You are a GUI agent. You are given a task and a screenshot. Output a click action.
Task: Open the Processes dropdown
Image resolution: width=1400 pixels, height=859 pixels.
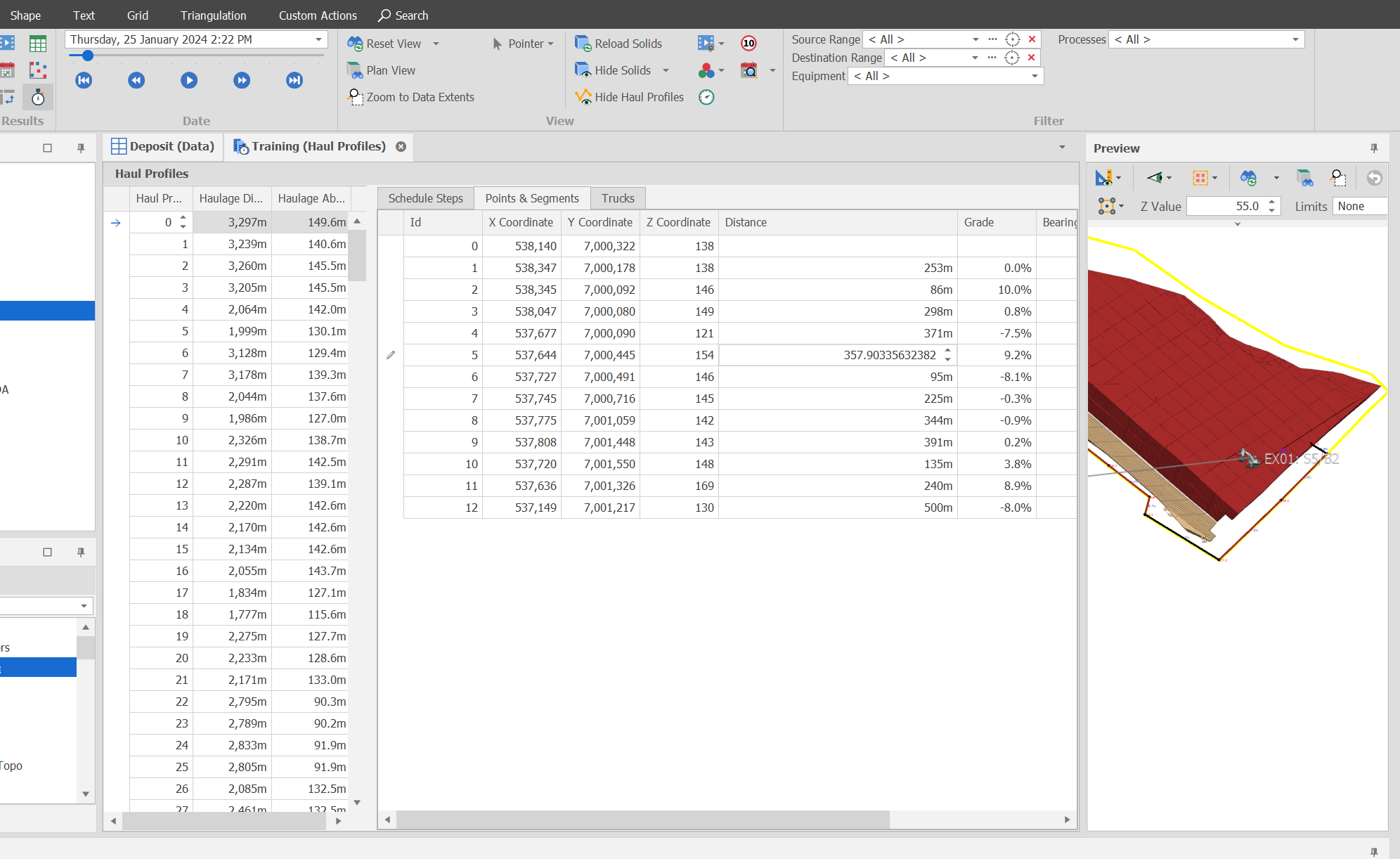coord(1294,39)
